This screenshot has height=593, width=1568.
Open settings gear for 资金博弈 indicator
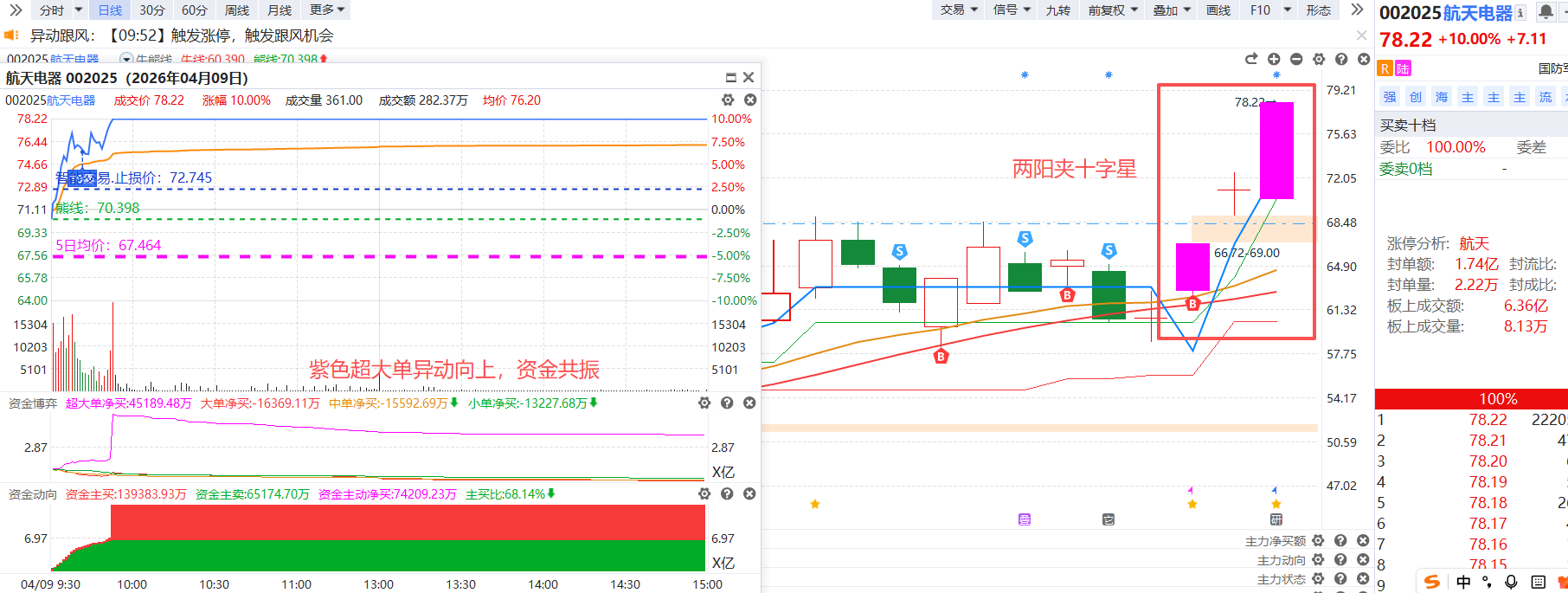tap(704, 403)
